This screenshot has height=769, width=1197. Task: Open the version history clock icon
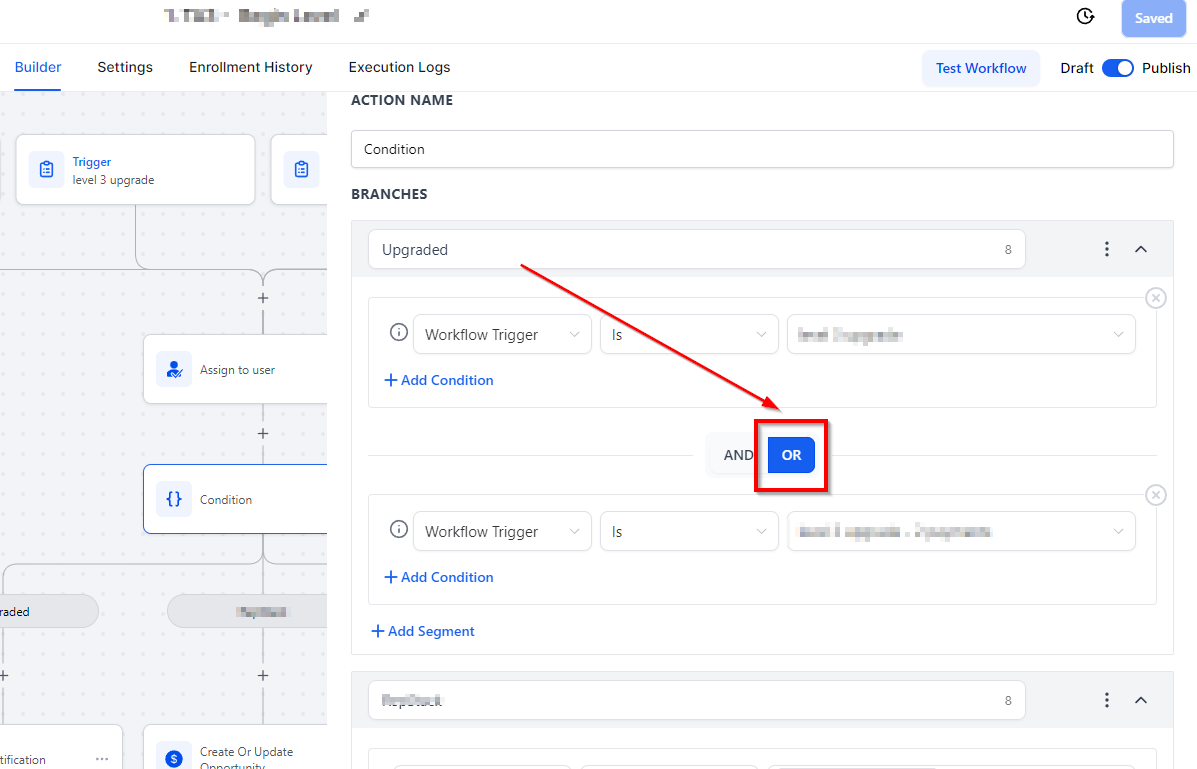click(x=1085, y=16)
